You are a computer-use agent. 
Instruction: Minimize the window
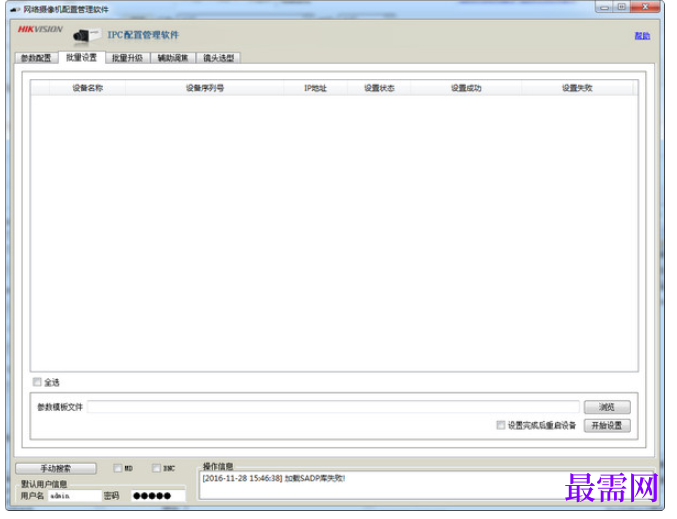coord(604,7)
